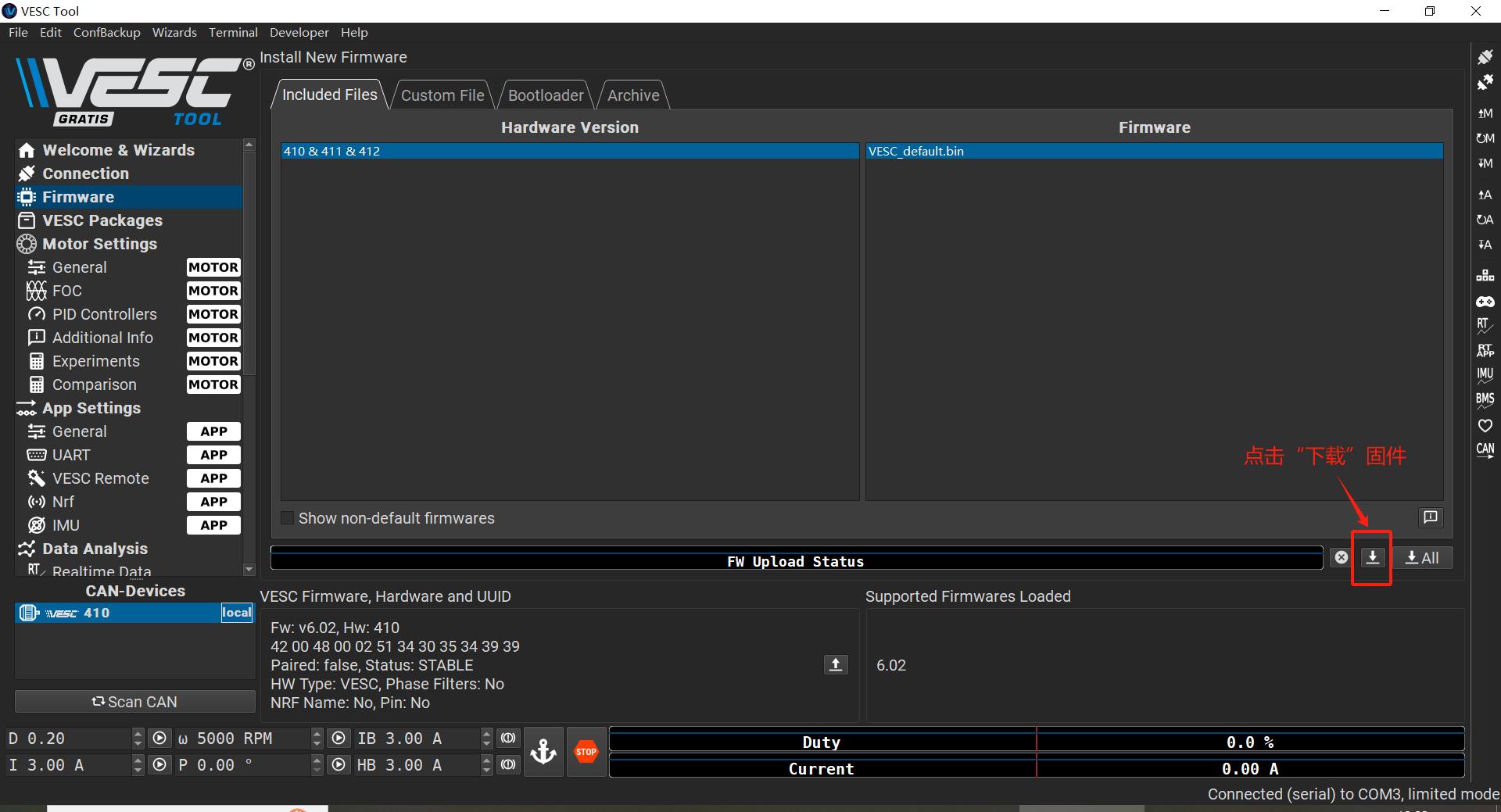
Task: Run duty cycle D 0.20 play button
Action: [x=159, y=738]
